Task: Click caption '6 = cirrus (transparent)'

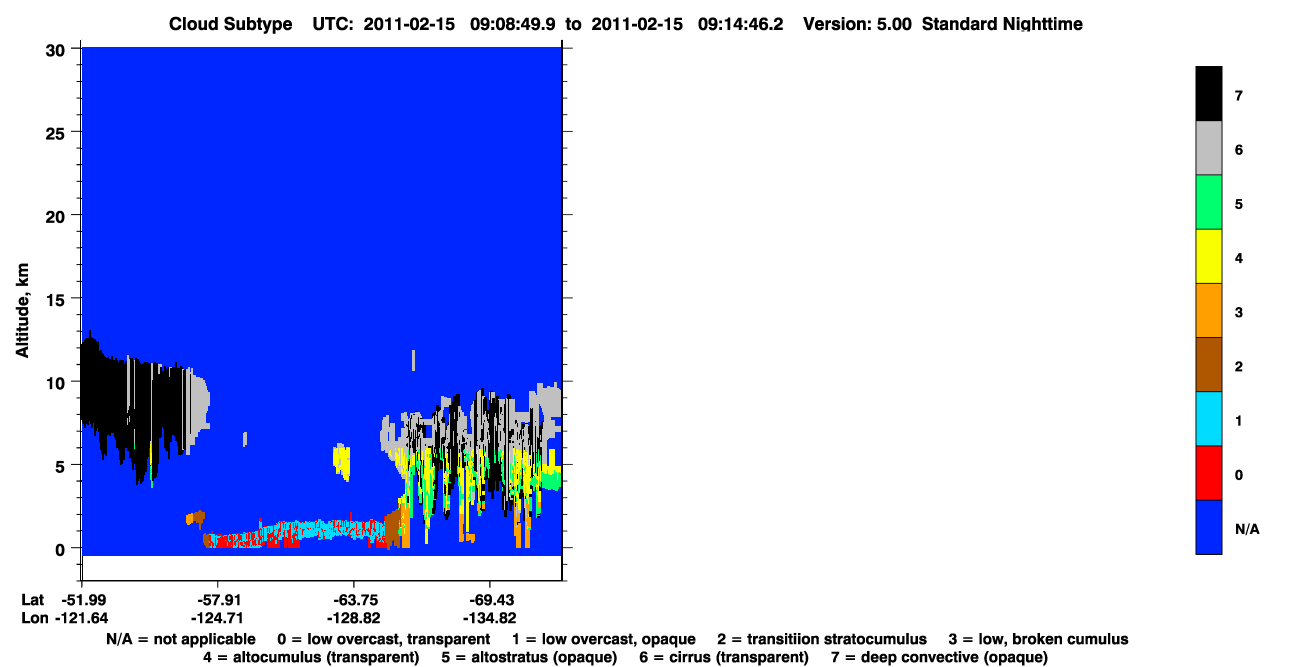Action: click(722, 657)
